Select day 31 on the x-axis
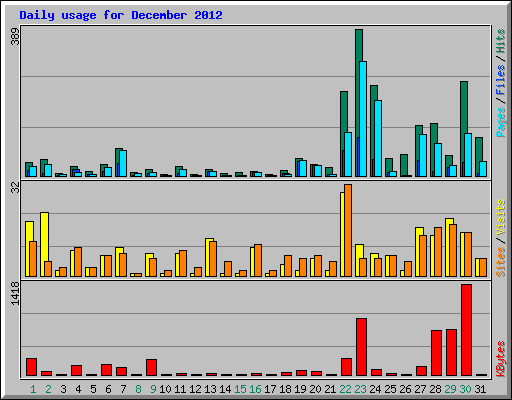This screenshot has height=400, width=512. tap(480, 389)
